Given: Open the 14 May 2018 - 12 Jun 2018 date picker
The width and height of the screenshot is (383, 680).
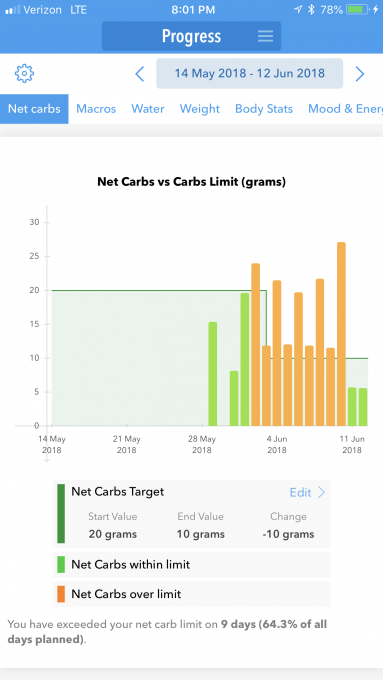Looking at the screenshot, I should pyautogui.click(x=249, y=73).
